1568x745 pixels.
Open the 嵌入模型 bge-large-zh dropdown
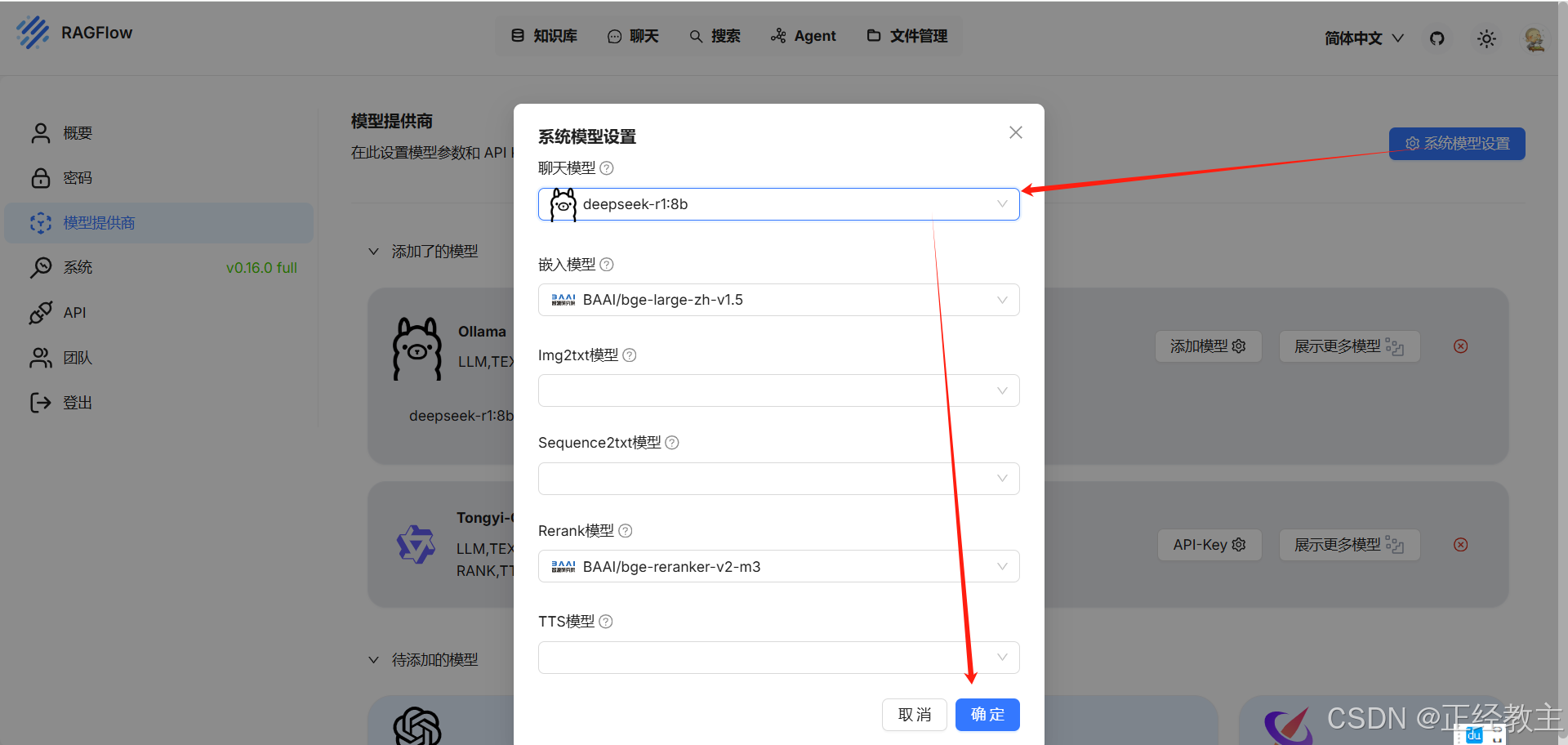(x=778, y=300)
